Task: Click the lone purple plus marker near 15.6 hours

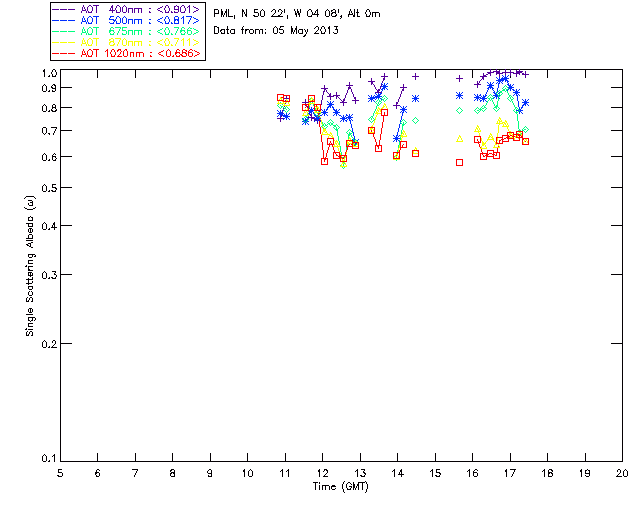Action: tap(460, 78)
